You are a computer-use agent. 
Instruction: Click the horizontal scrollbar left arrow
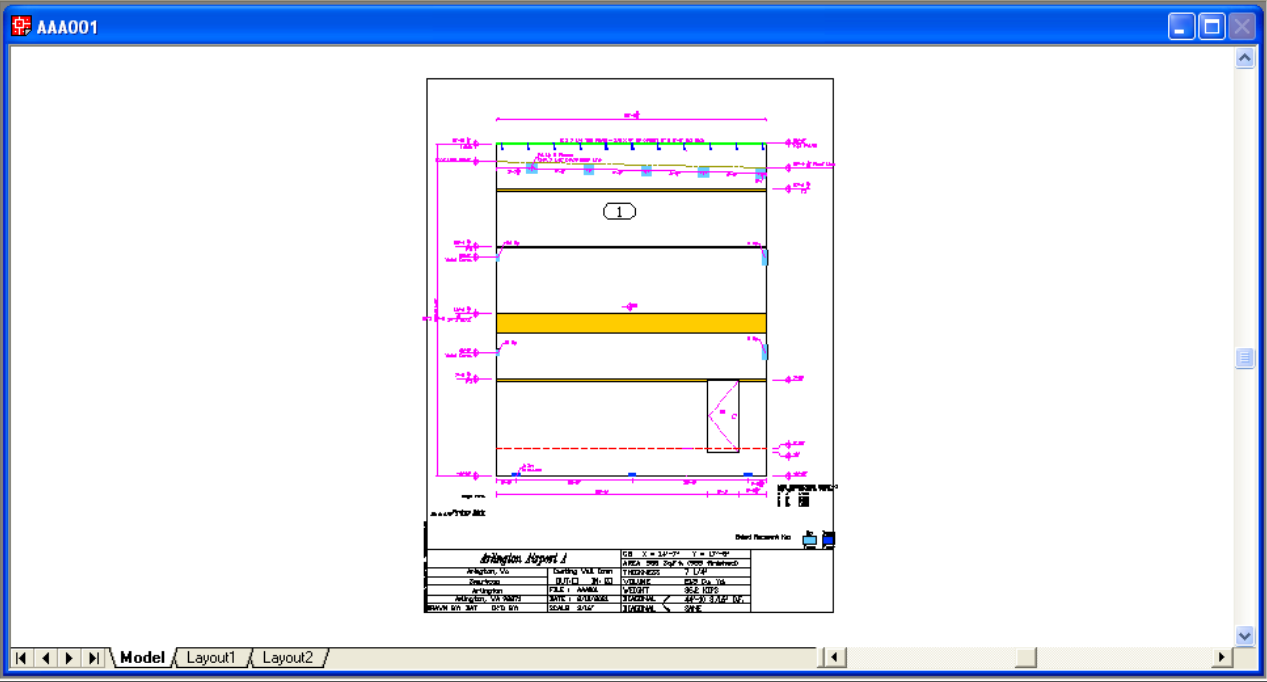tap(832, 657)
